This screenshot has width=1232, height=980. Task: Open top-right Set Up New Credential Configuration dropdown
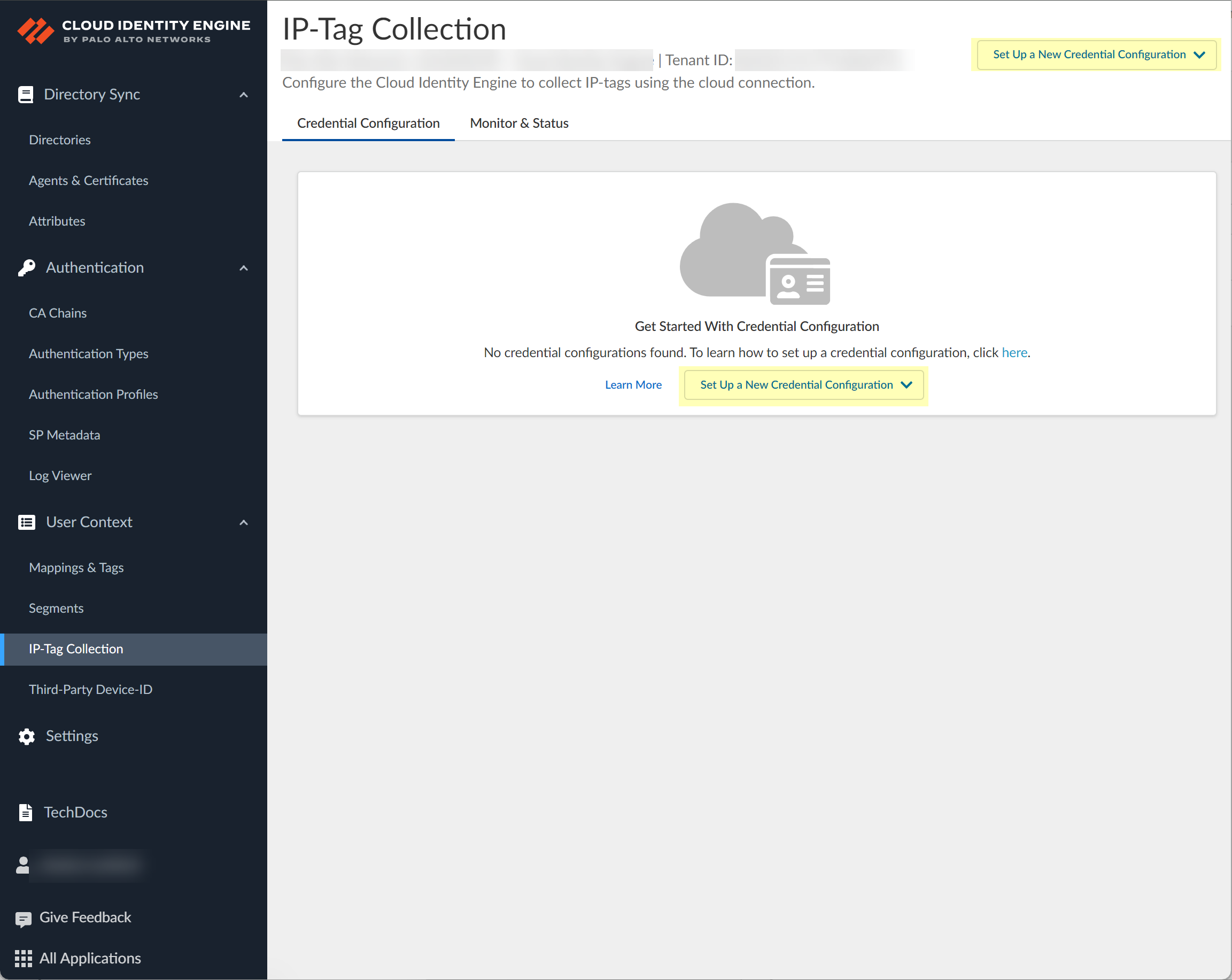click(1097, 55)
